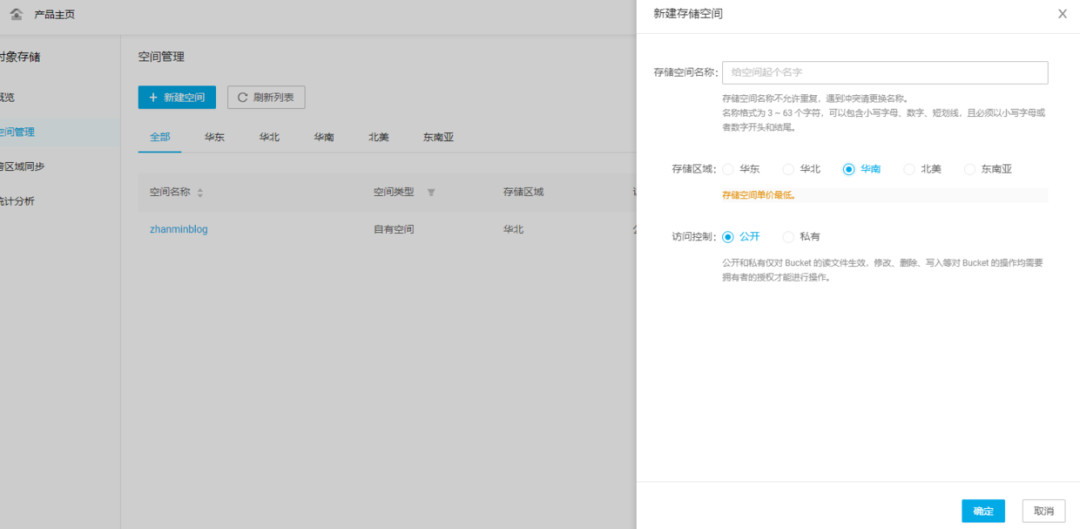This screenshot has height=529, width=1080.
Task: Open the 产品主页 link
Action: pyautogui.click(x=54, y=14)
